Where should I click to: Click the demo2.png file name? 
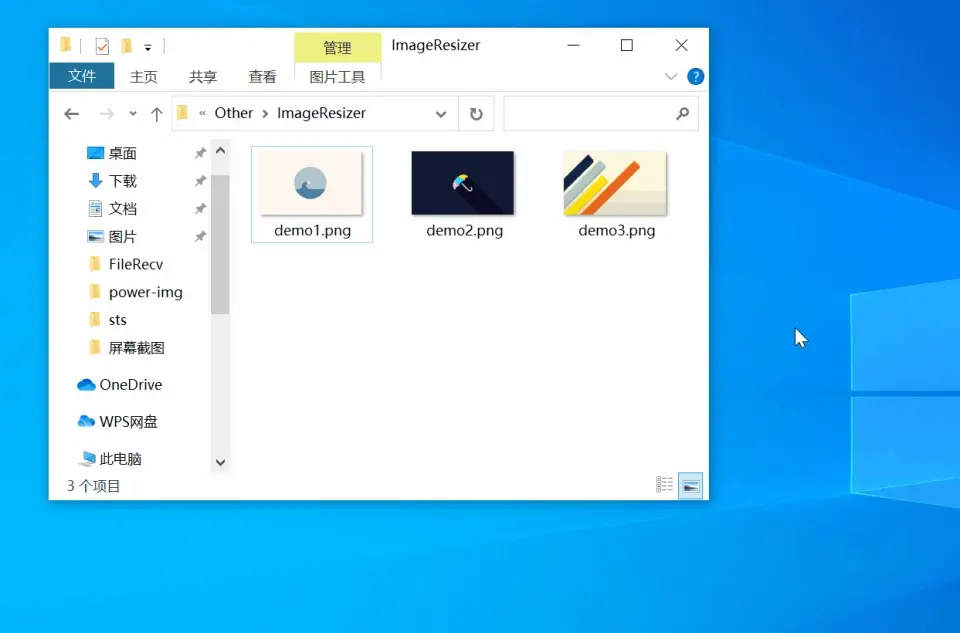click(465, 231)
